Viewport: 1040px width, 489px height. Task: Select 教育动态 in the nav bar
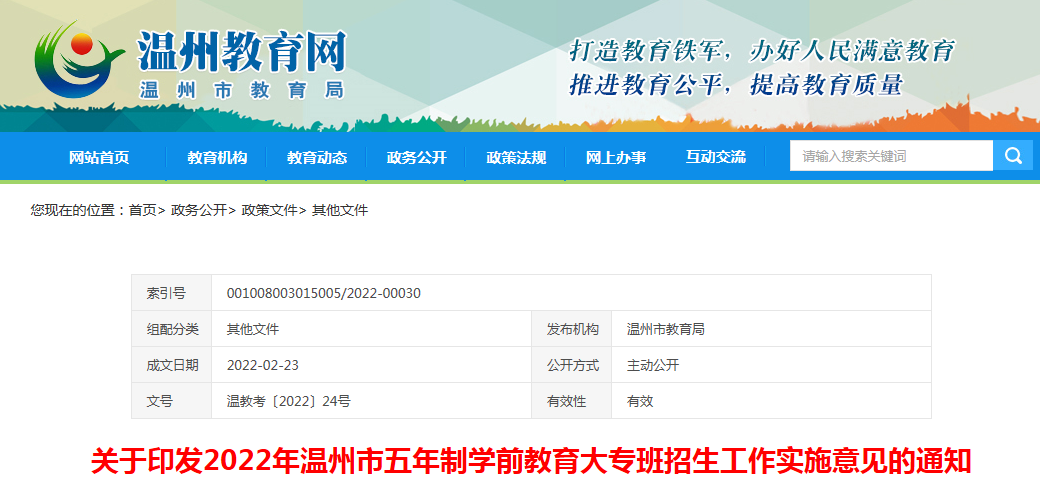(x=317, y=157)
